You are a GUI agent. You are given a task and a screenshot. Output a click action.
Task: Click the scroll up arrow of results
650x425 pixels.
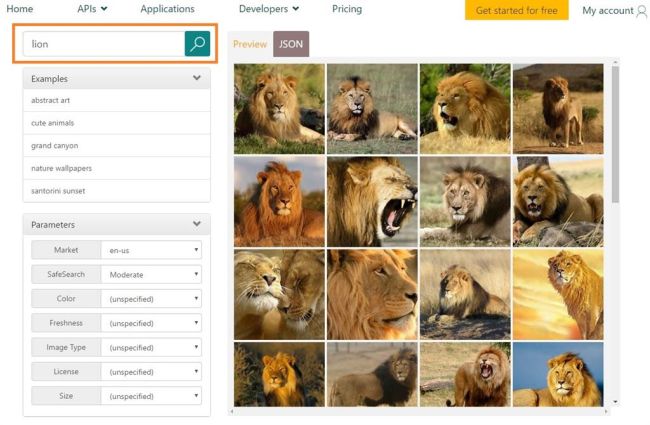[615, 62]
